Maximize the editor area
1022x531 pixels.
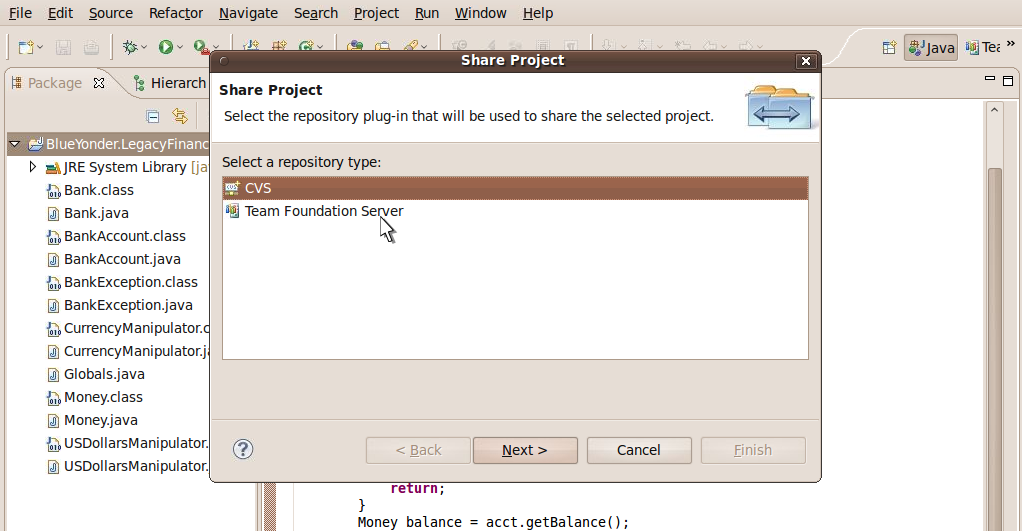click(1008, 81)
